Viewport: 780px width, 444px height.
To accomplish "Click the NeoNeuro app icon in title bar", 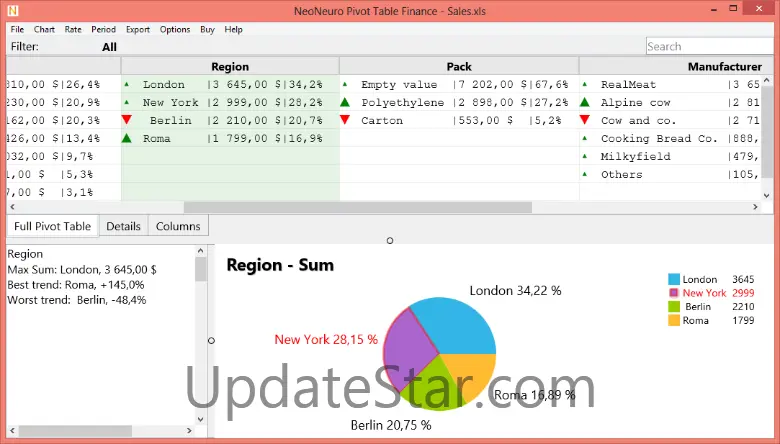I will point(12,10).
